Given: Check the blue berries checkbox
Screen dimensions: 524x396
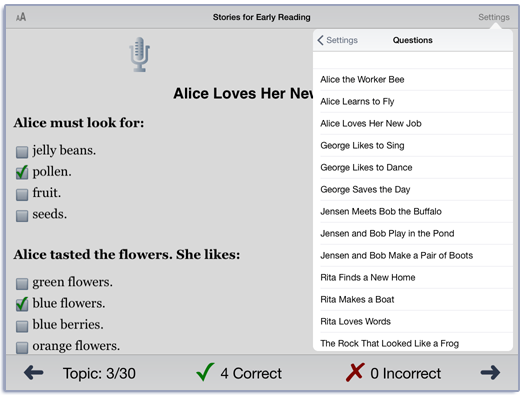Looking at the screenshot, I should click(22, 326).
